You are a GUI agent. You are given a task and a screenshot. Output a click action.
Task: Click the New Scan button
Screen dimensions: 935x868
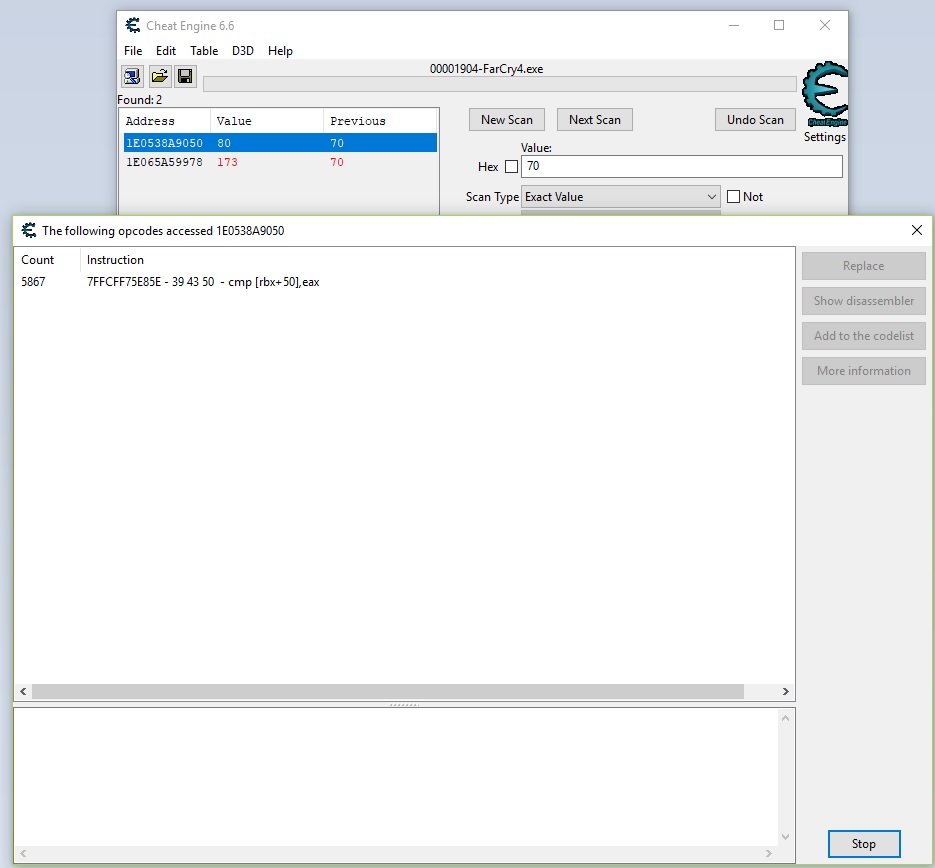coord(507,120)
